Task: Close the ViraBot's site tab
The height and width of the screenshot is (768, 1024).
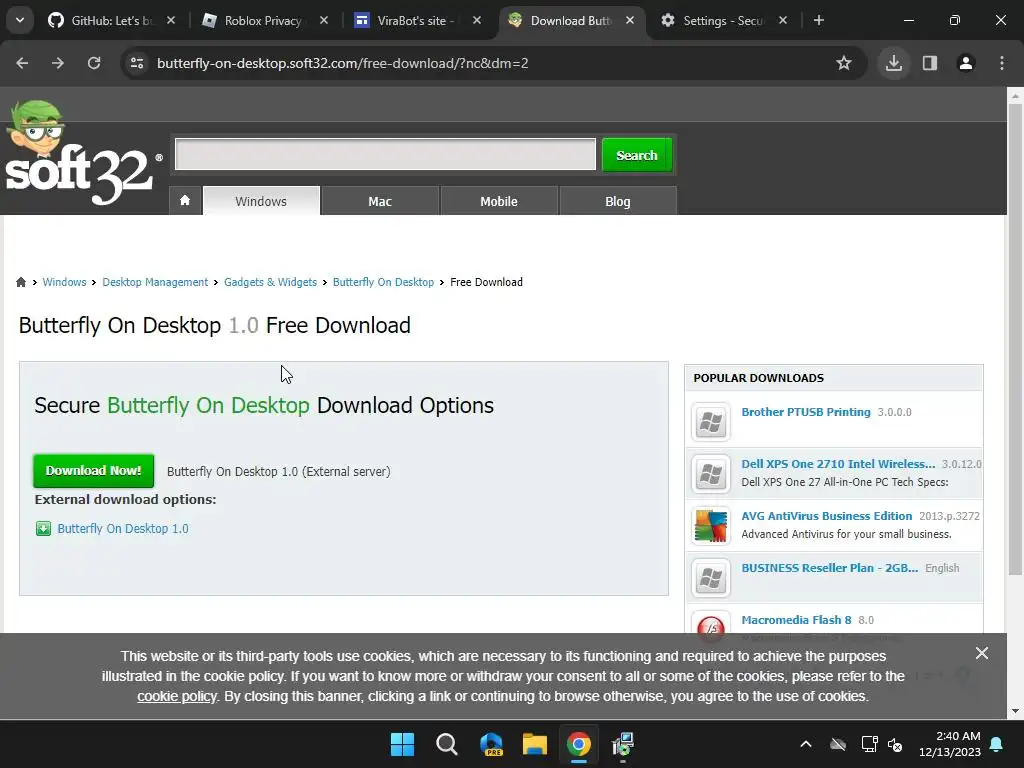Action: pos(477,20)
